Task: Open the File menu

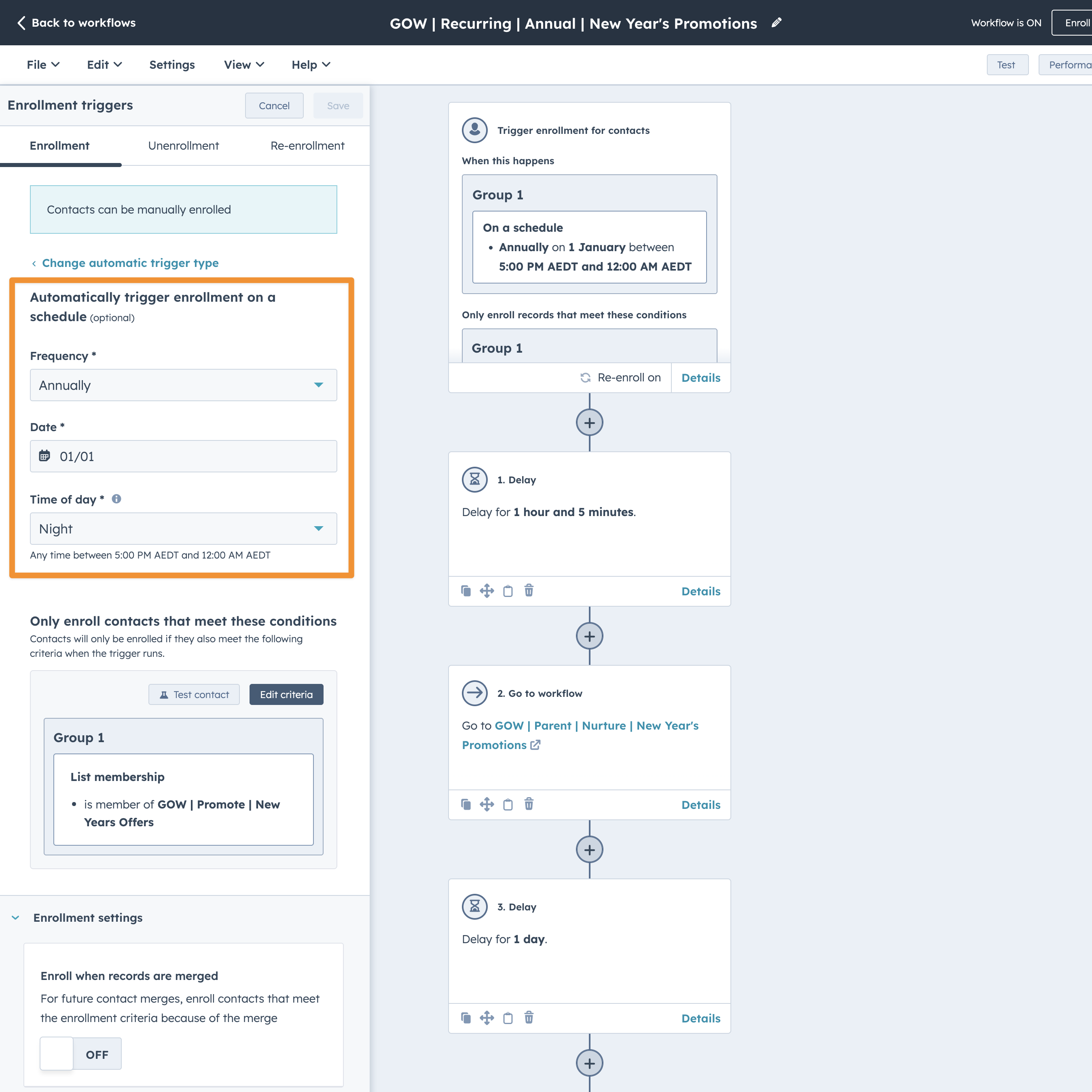Action: [x=43, y=64]
